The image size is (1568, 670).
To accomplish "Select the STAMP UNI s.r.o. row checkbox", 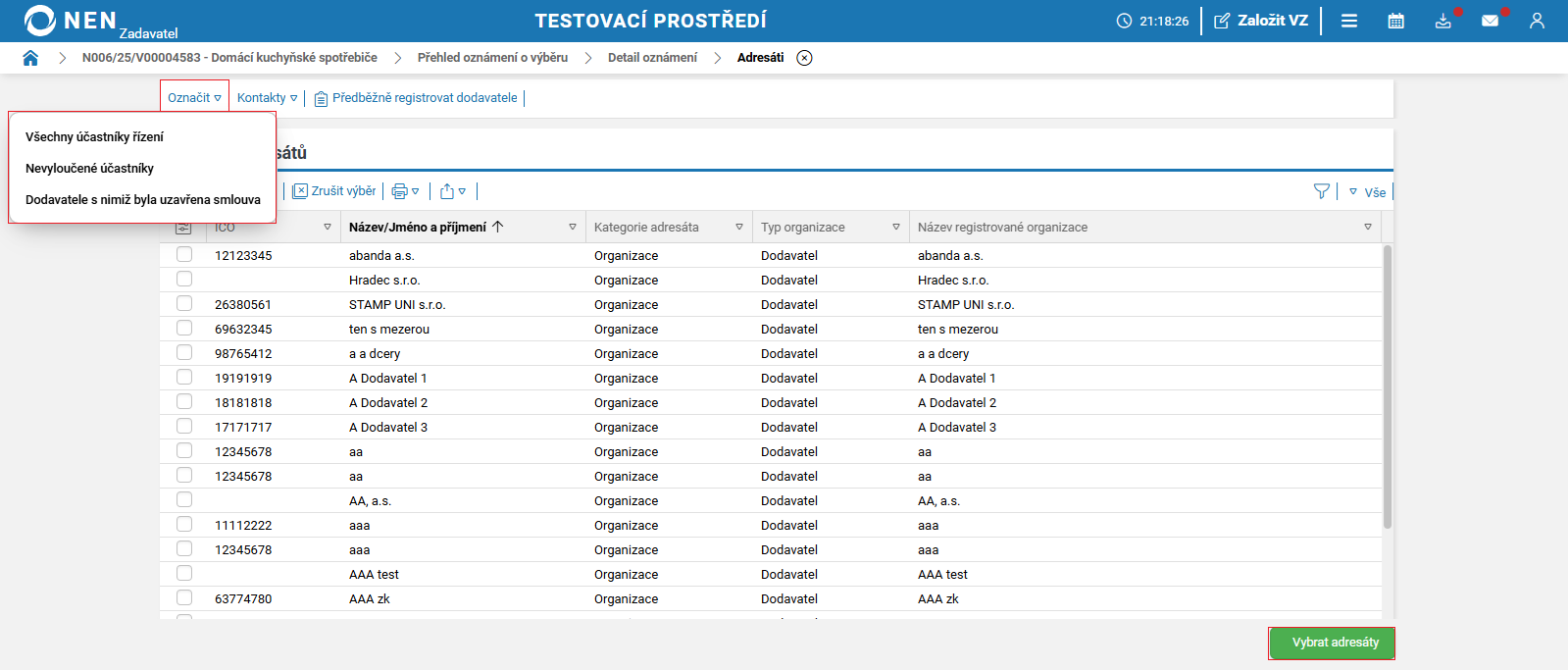I will (x=184, y=304).
